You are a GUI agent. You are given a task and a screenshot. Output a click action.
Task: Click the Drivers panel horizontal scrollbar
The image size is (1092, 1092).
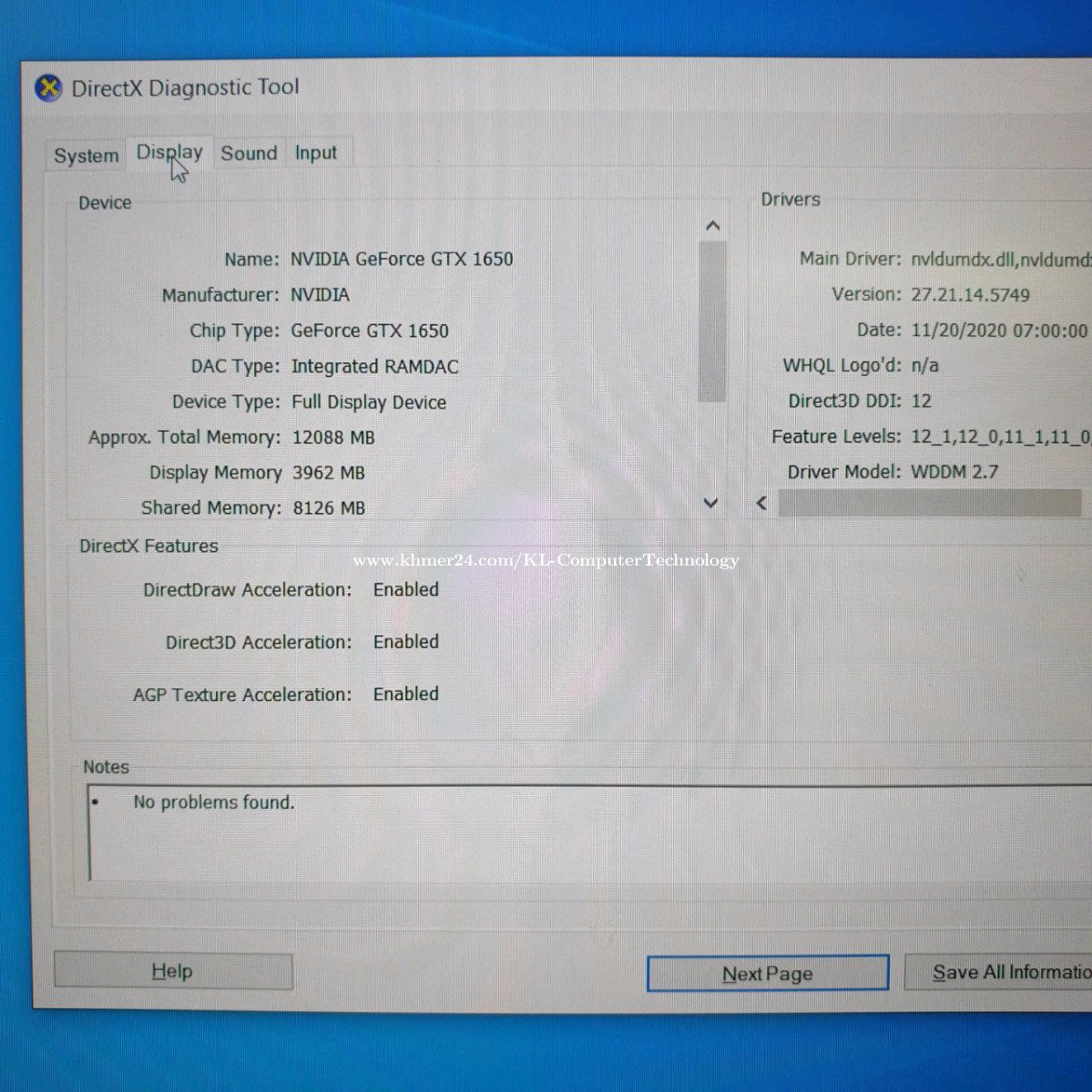[x=929, y=503]
